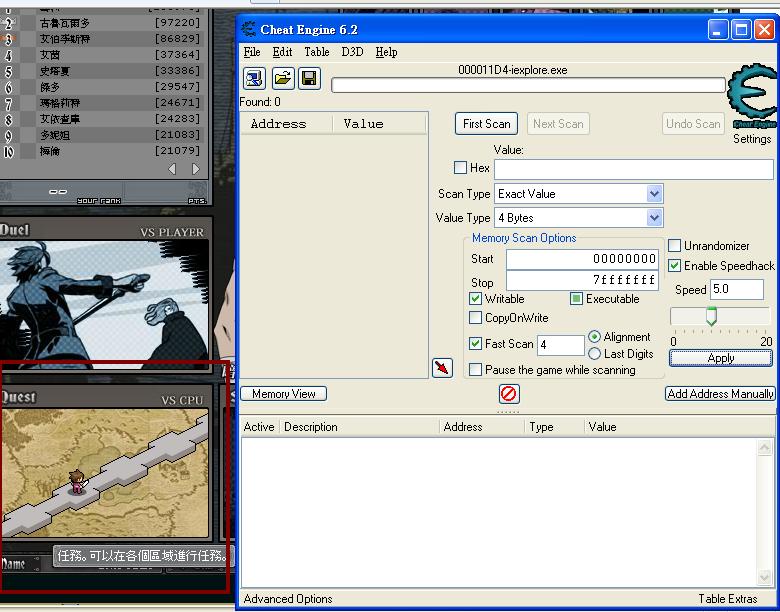Click the Type column header
The width and height of the screenshot is (780, 612).
[554, 427]
